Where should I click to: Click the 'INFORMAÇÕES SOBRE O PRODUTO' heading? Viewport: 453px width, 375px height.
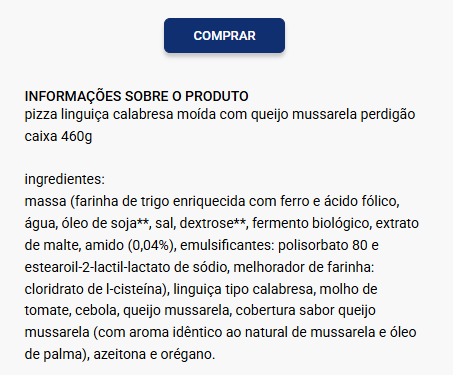click(136, 96)
